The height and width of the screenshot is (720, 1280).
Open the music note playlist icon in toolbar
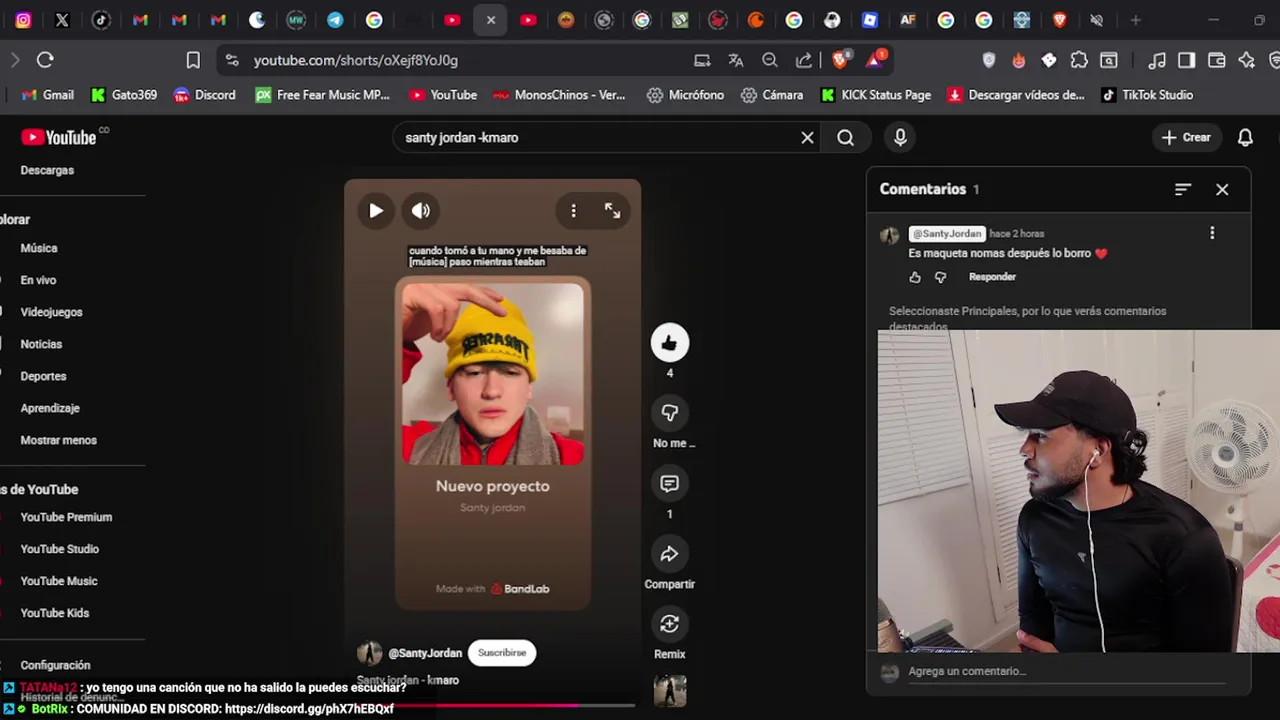(x=1157, y=60)
